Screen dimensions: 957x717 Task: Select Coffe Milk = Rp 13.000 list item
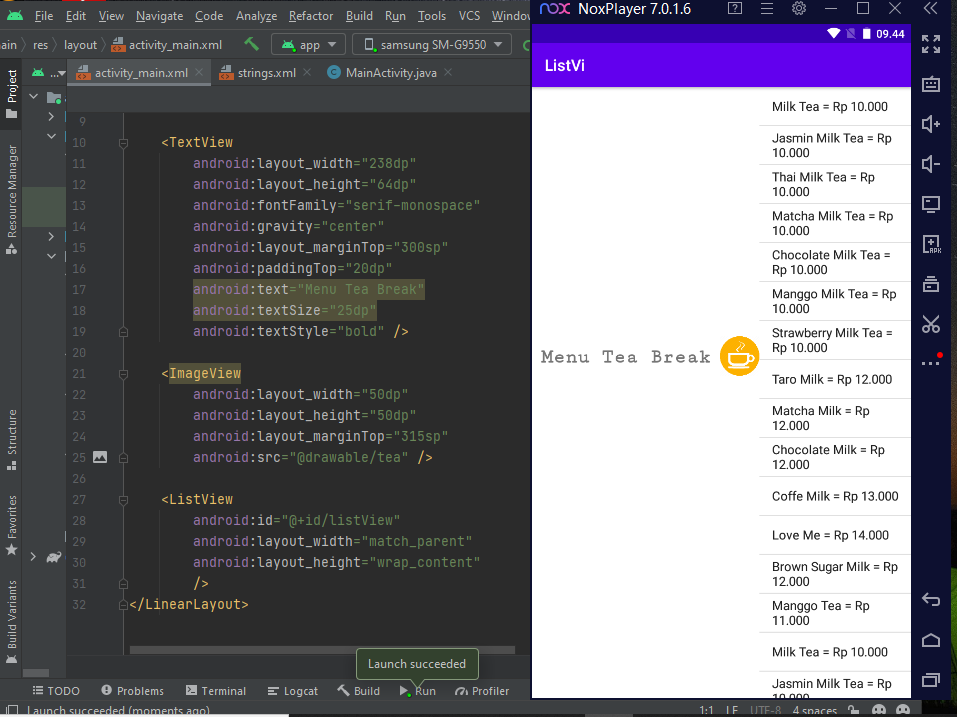(835, 496)
